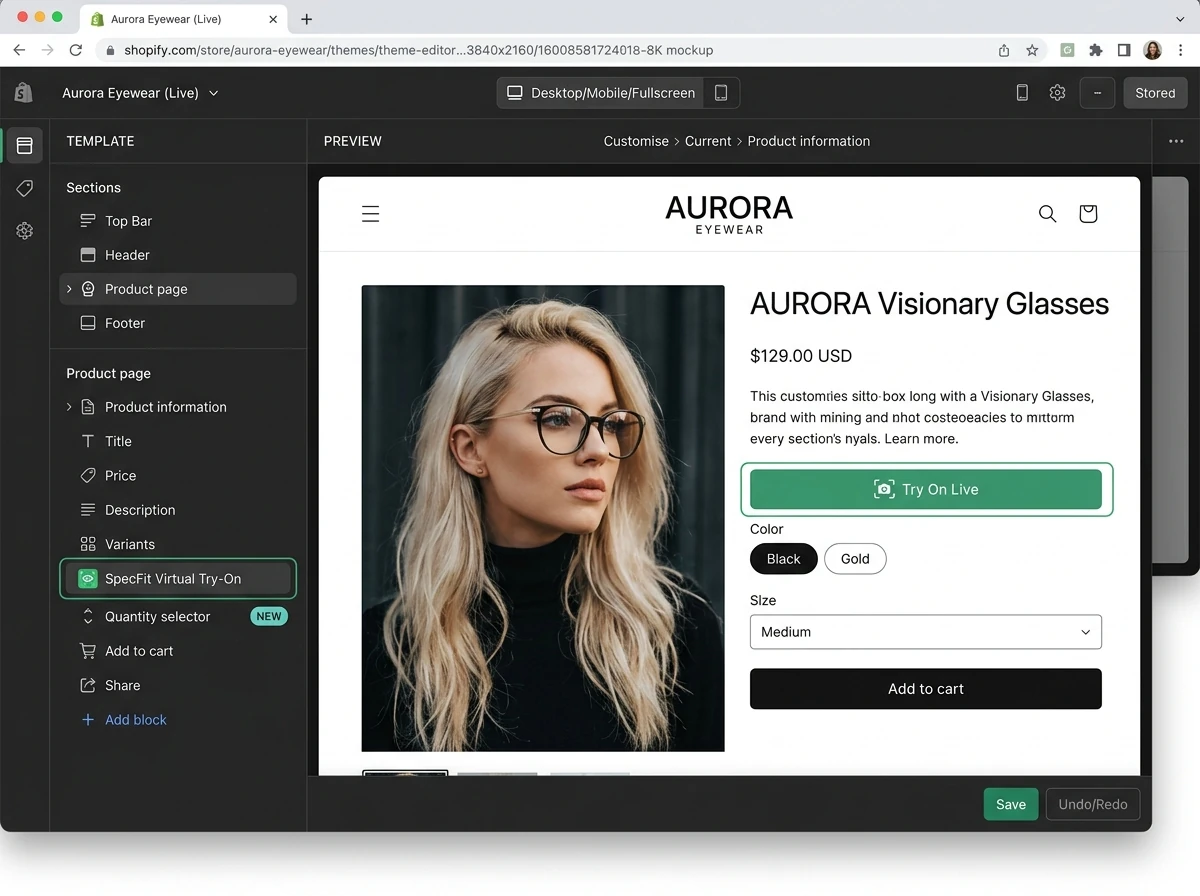1200x896 pixels.
Task: Choose the Gold color option
Action: pyautogui.click(x=855, y=559)
